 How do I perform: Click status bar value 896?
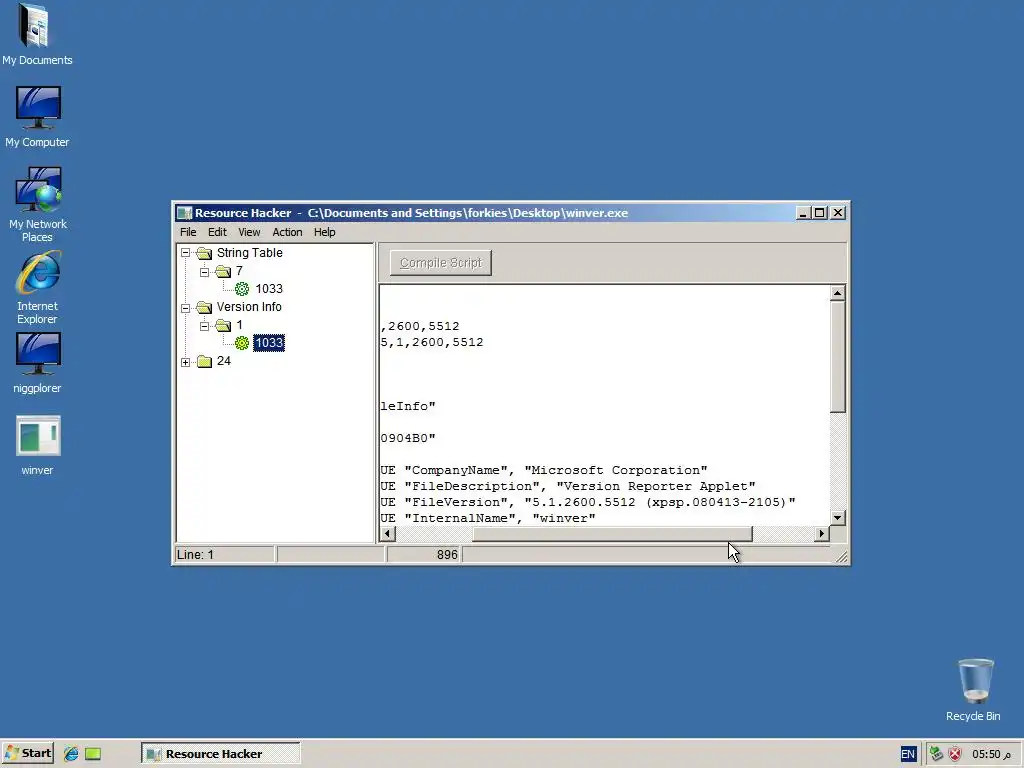coord(447,554)
